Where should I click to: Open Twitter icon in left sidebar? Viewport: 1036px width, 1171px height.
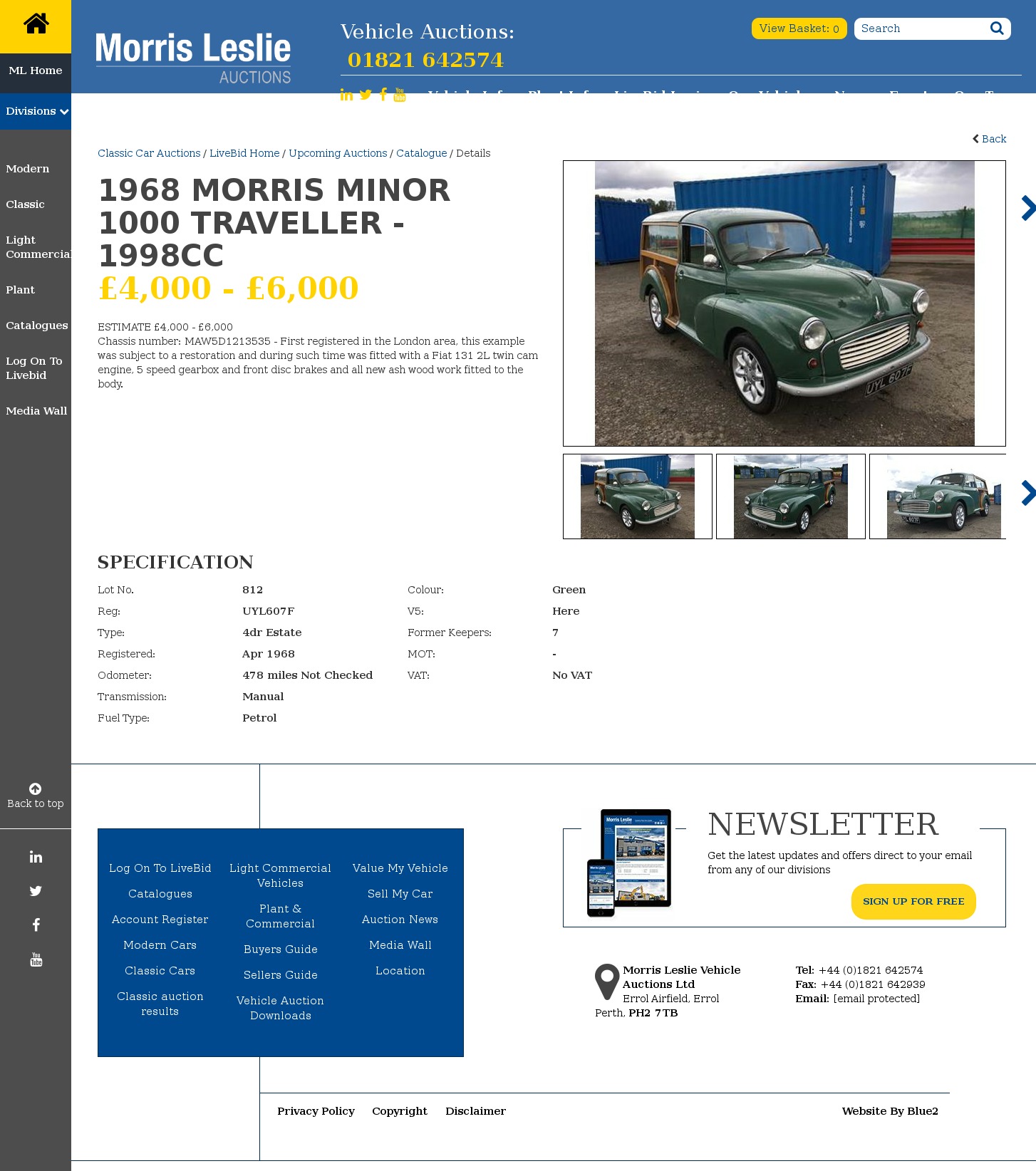pyautogui.click(x=36, y=891)
